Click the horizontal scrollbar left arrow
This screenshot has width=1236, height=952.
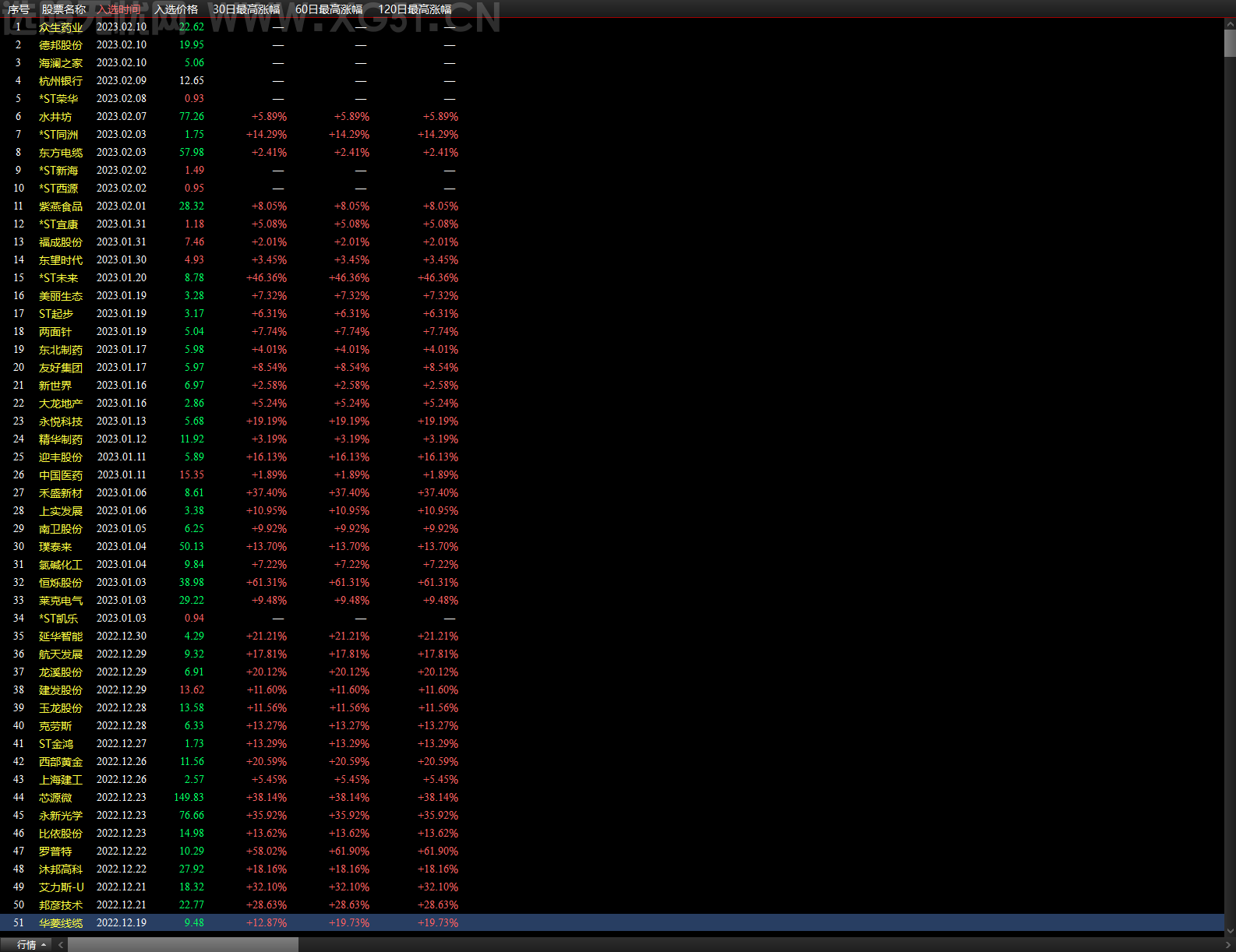click(x=60, y=944)
